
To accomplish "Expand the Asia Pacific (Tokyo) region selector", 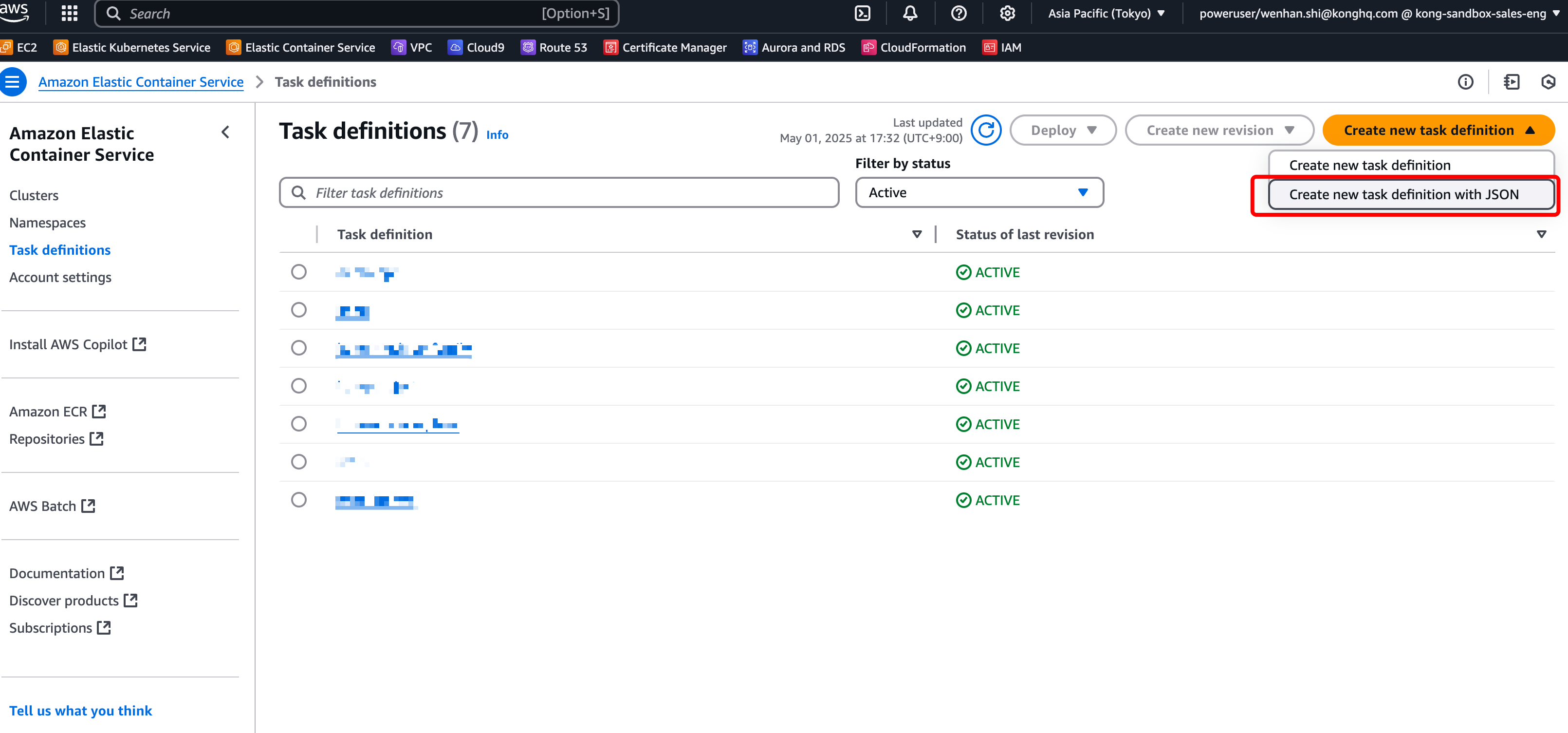I will (1106, 14).
